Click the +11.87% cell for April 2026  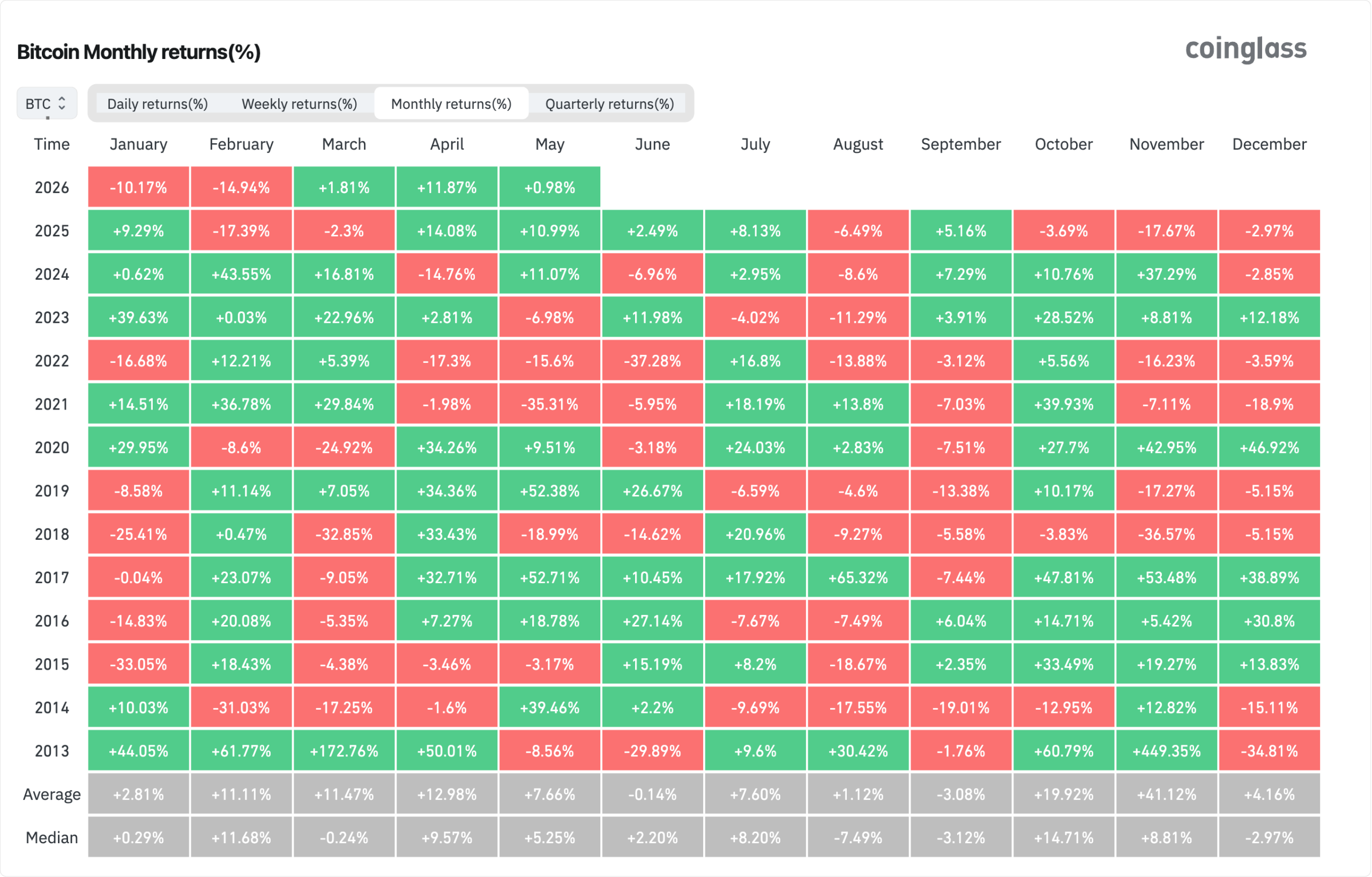[448, 187]
